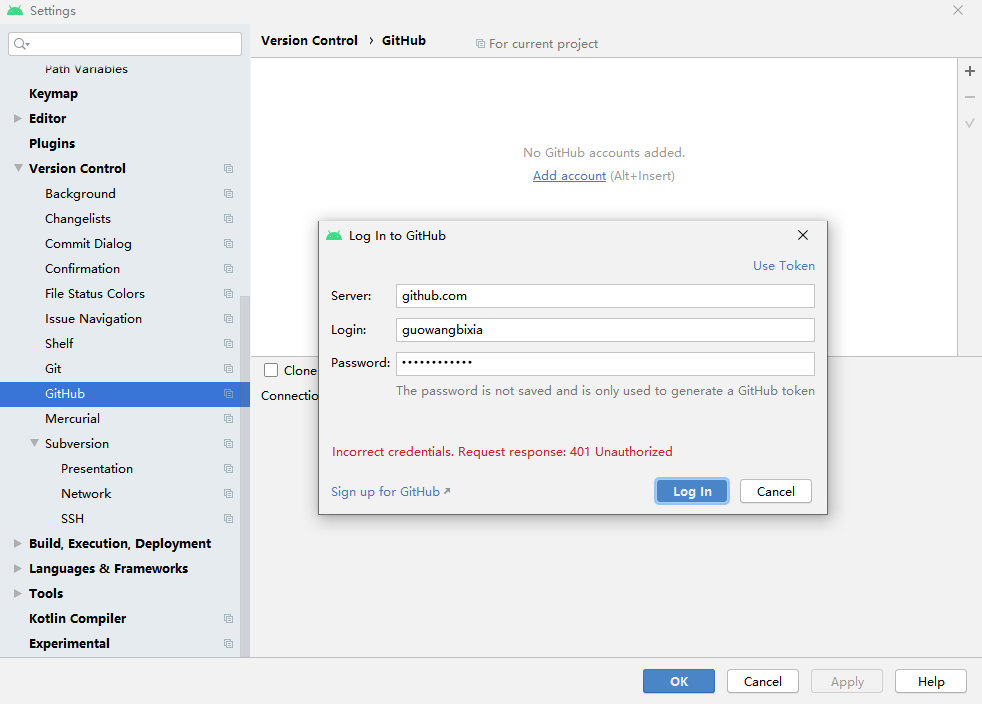Click the settings tree vertical scrollbar

pos(245,476)
